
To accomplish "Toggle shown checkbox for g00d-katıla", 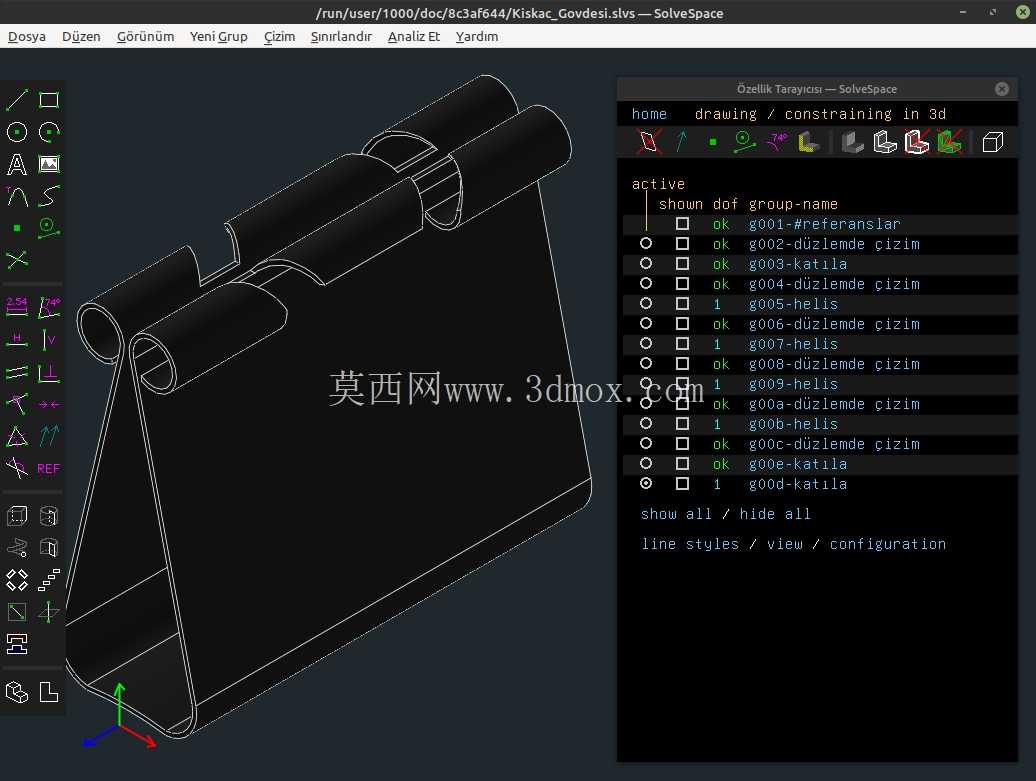I will click(683, 484).
